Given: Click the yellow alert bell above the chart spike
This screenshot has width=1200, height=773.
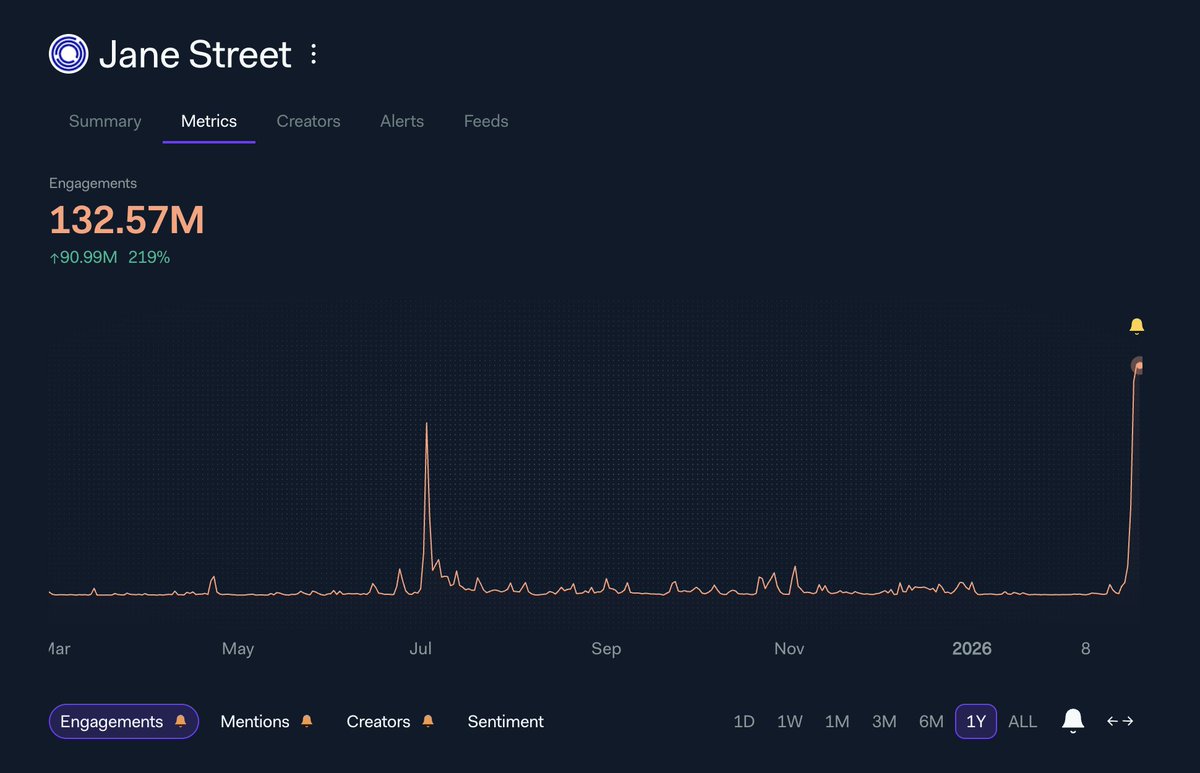Looking at the screenshot, I should 1136,325.
